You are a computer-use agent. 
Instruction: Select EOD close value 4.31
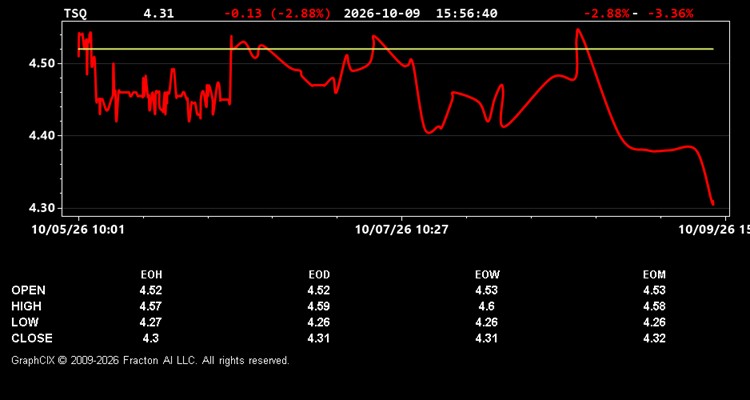[319, 338]
